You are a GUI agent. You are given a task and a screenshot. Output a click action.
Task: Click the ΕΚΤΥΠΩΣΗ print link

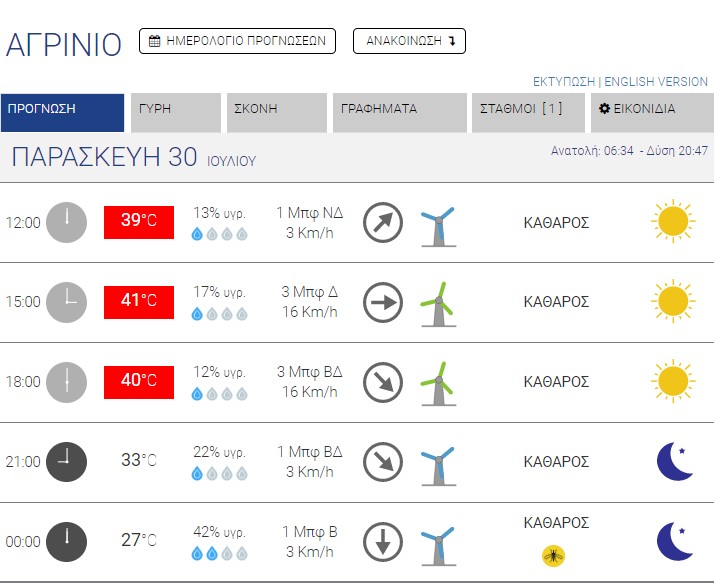tap(564, 82)
